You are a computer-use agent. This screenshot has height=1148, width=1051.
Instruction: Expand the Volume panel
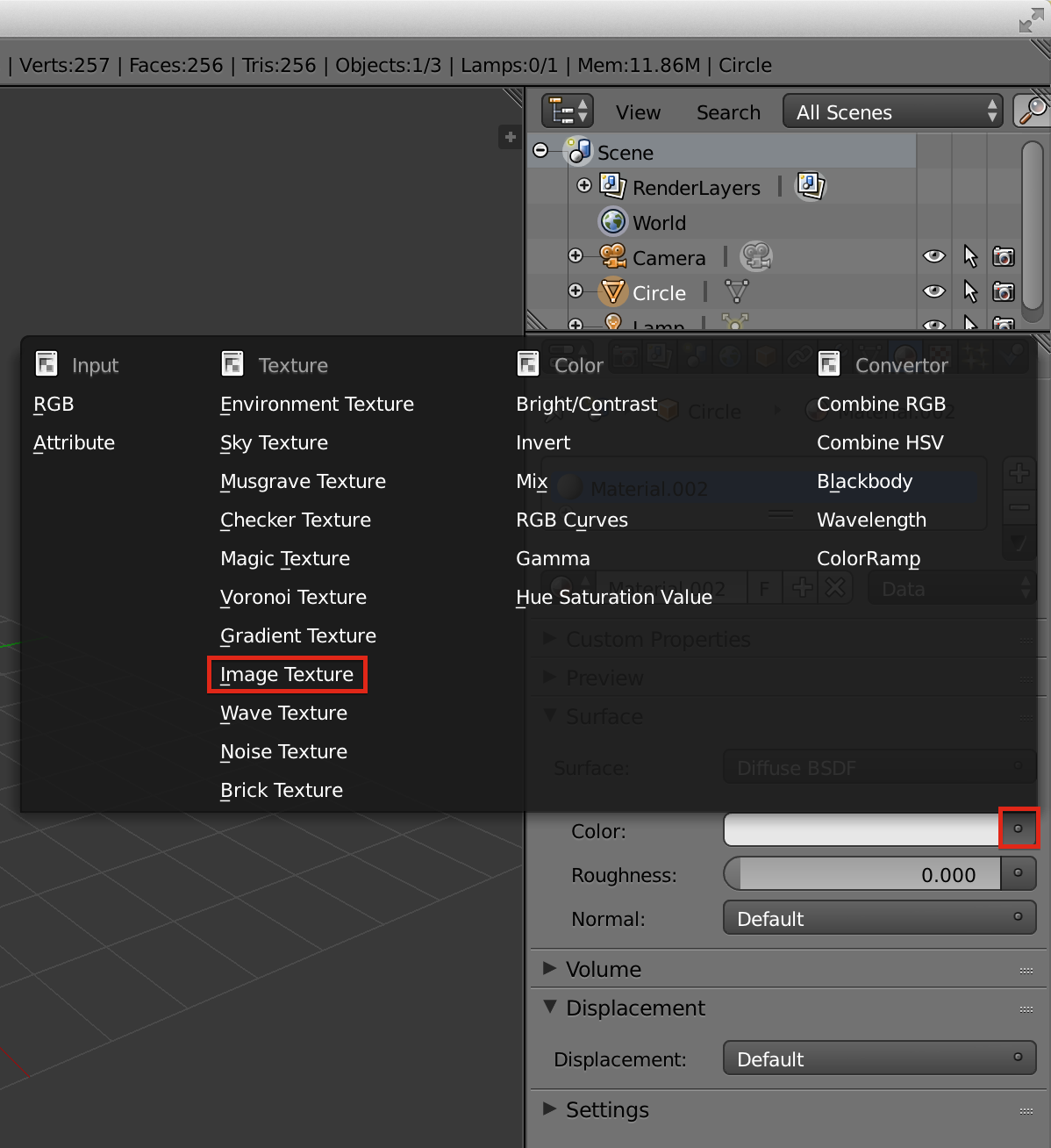[x=550, y=968]
